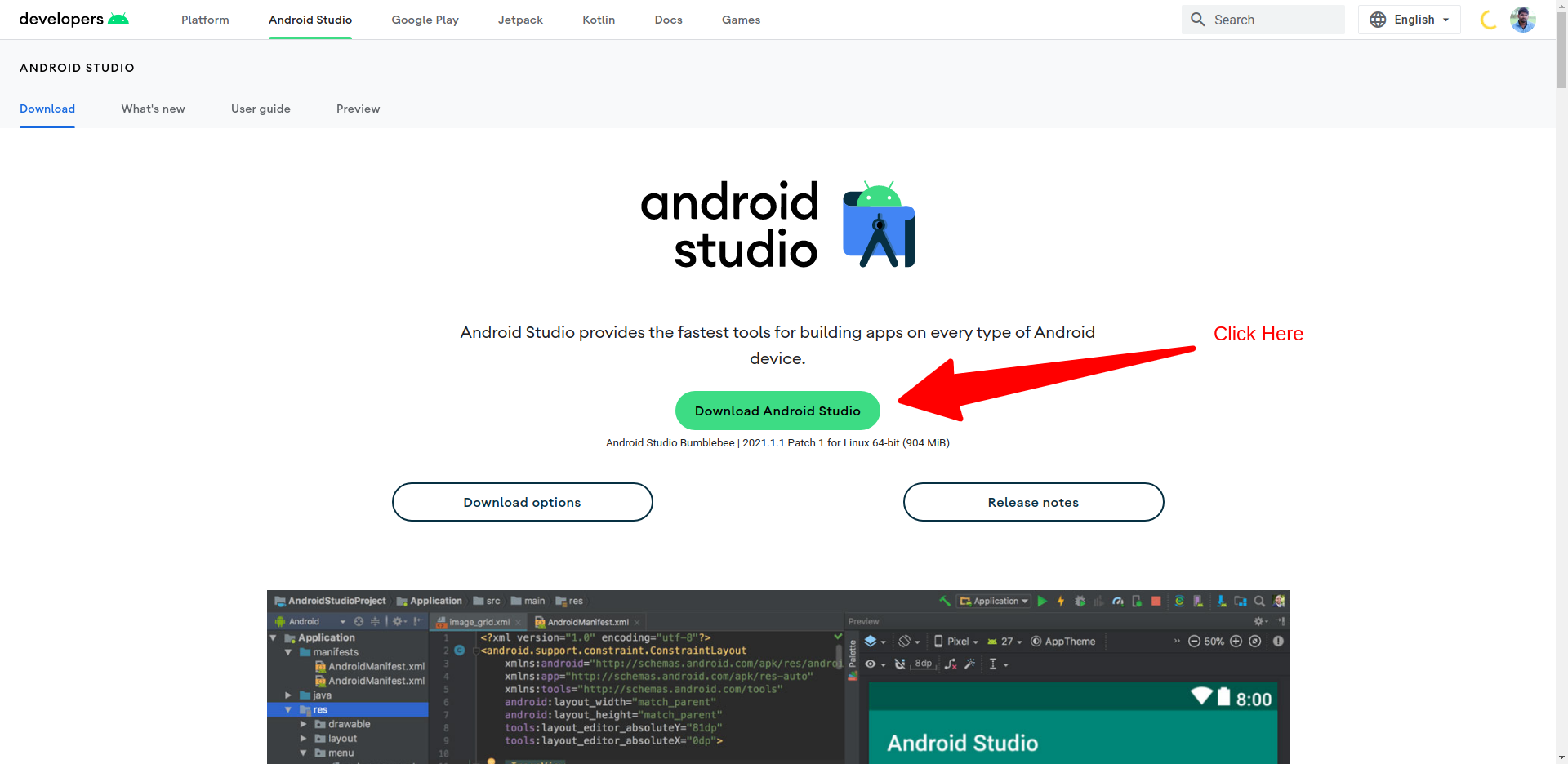This screenshot has width=1568, height=764.
Task: Open the What's new sub-tab
Action: point(153,109)
